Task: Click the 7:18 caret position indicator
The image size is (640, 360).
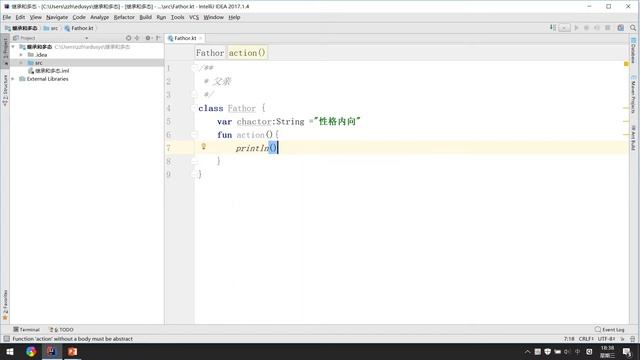Action: (x=569, y=339)
